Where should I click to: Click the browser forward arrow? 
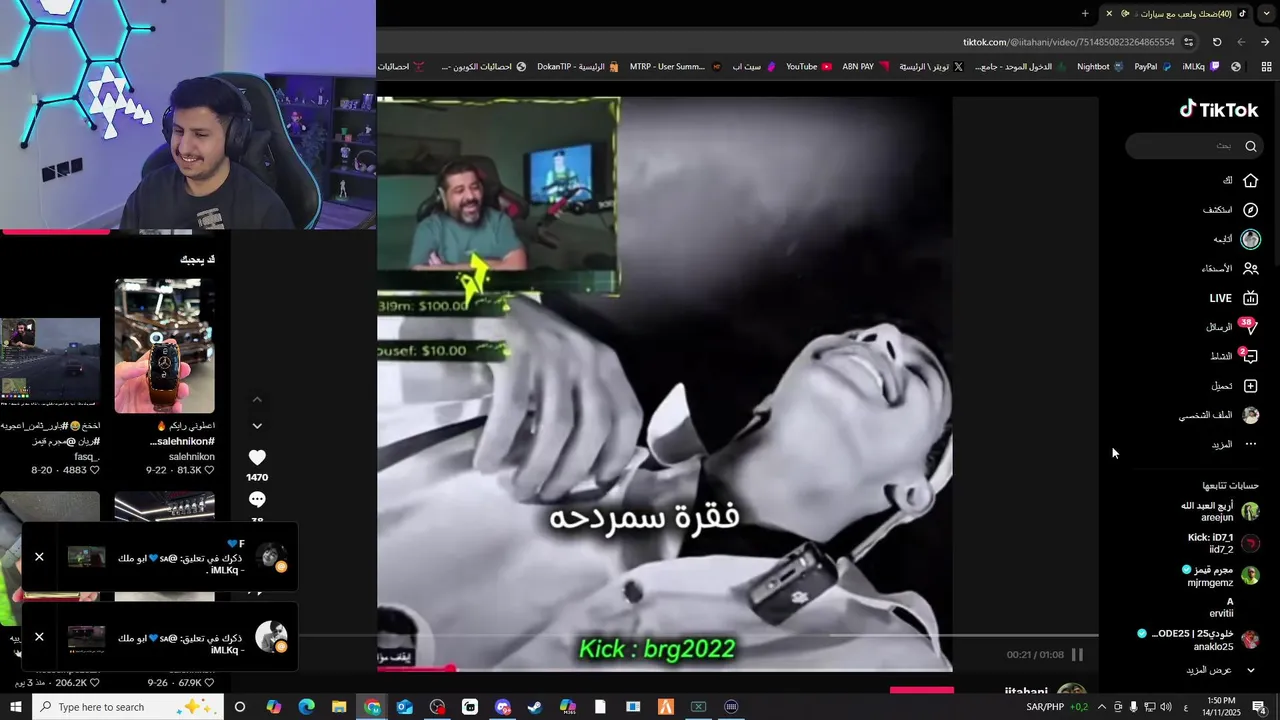click(x=1241, y=42)
